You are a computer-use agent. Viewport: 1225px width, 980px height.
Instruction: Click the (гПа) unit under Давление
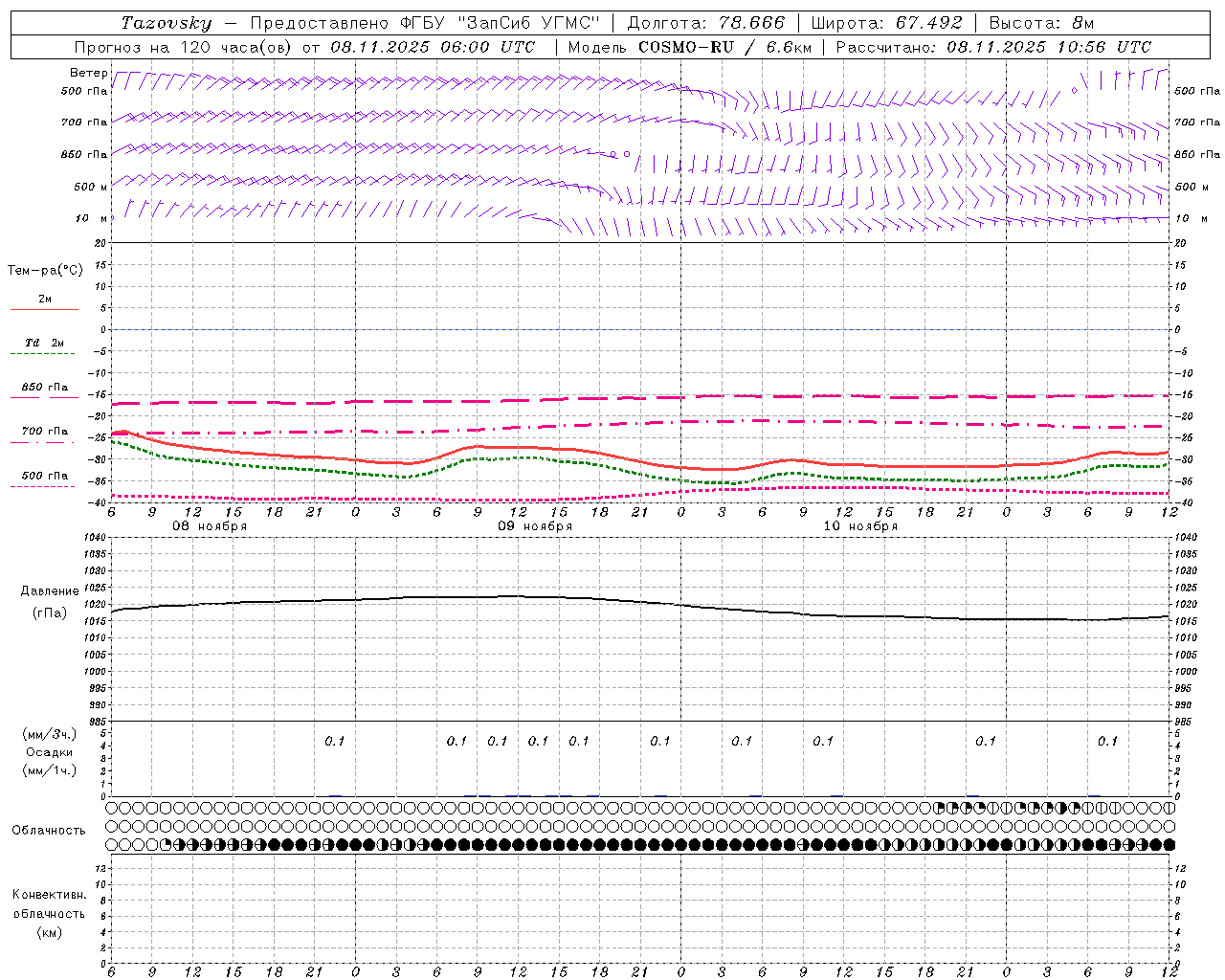click(50, 613)
